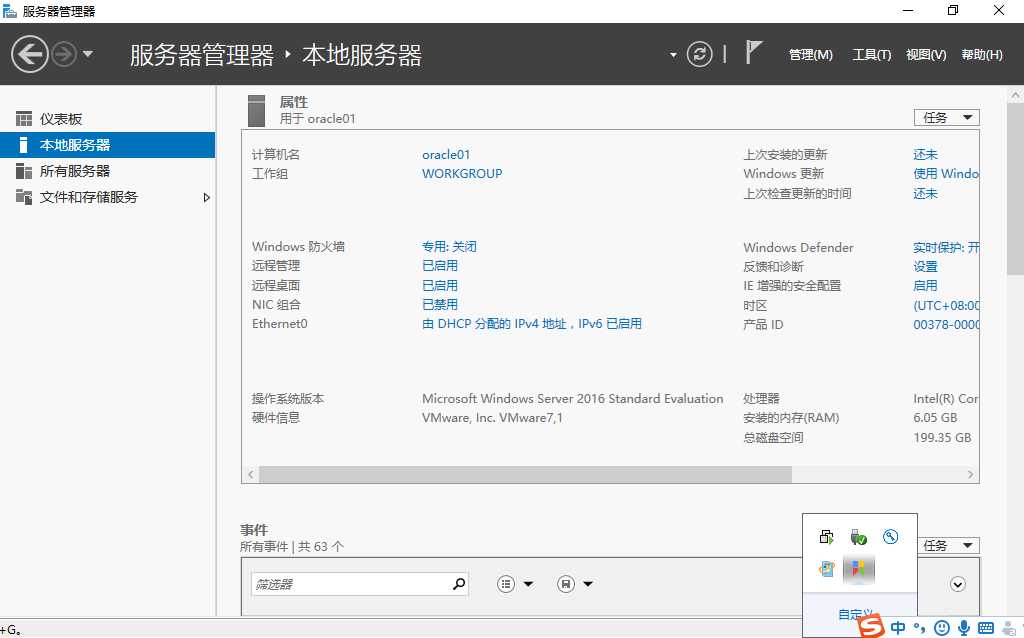This screenshot has width=1024, height=638.
Task: Click 已启用 link for 远程管理
Action: (440, 266)
